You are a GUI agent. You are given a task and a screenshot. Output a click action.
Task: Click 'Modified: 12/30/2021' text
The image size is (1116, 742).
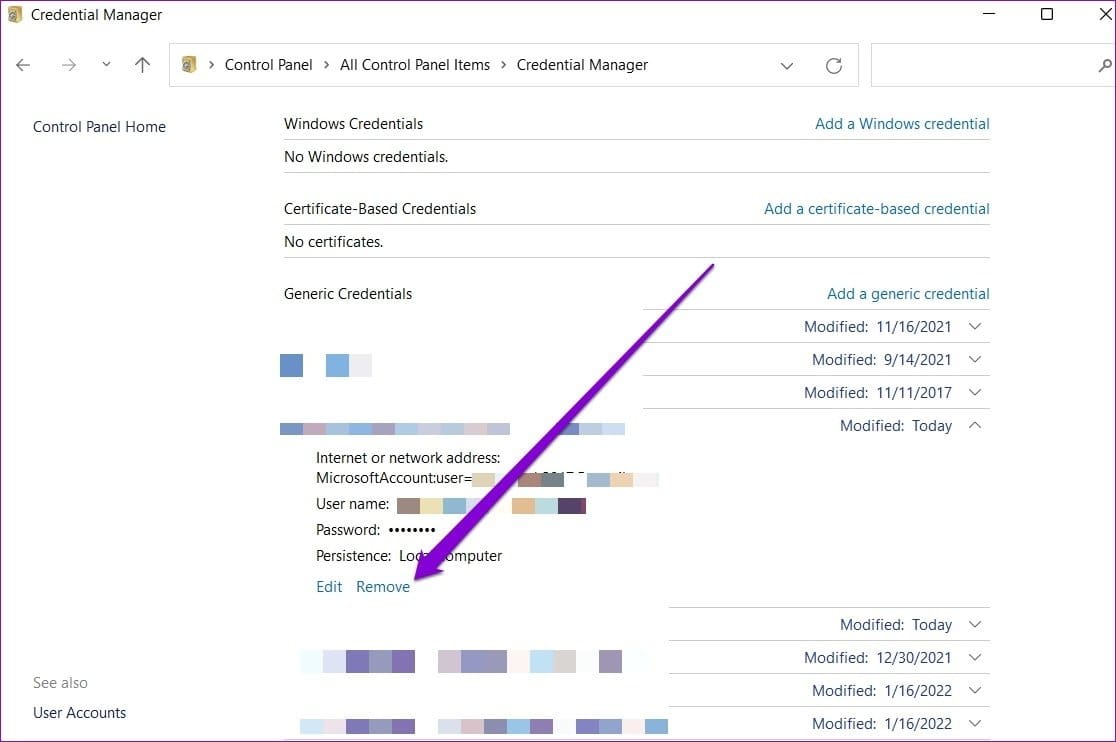pos(878,657)
